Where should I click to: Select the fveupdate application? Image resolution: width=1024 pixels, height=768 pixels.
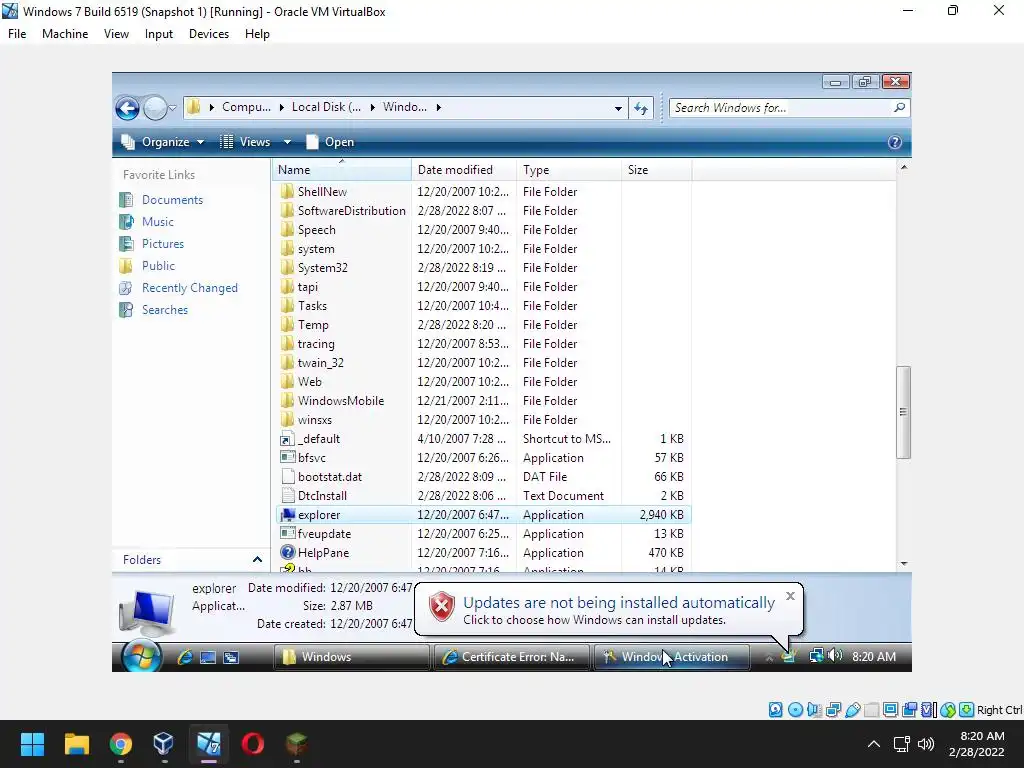[x=324, y=534]
